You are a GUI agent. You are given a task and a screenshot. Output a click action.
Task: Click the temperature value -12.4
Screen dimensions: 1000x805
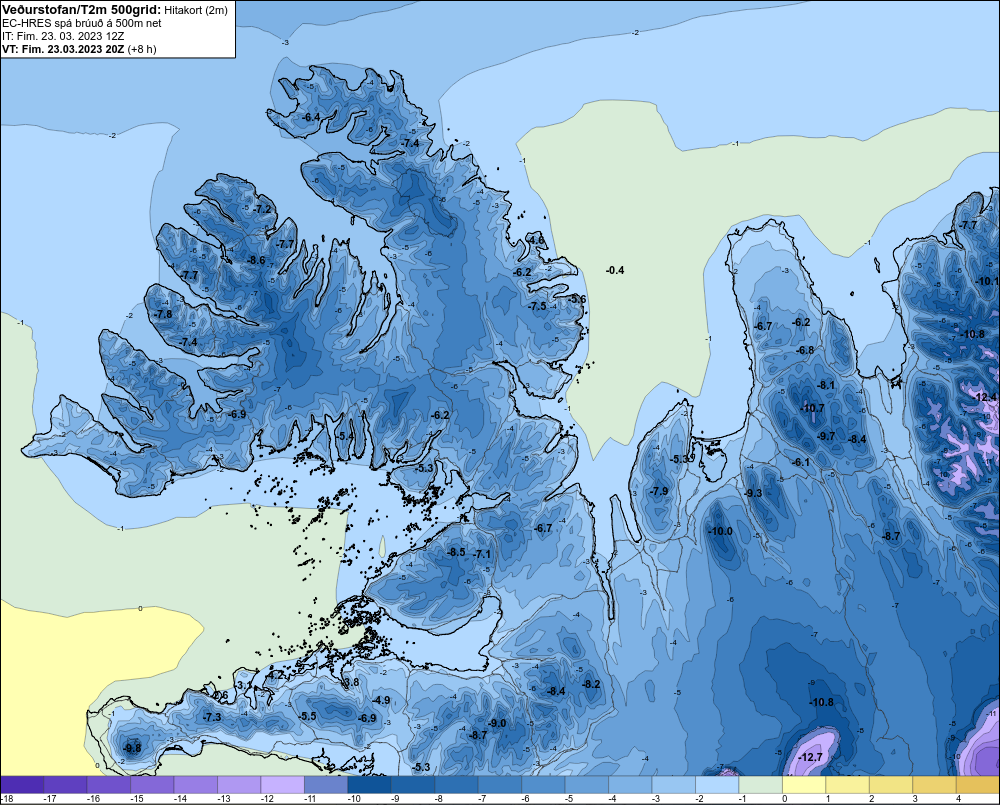pyautogui.click(x=985, y=397)
